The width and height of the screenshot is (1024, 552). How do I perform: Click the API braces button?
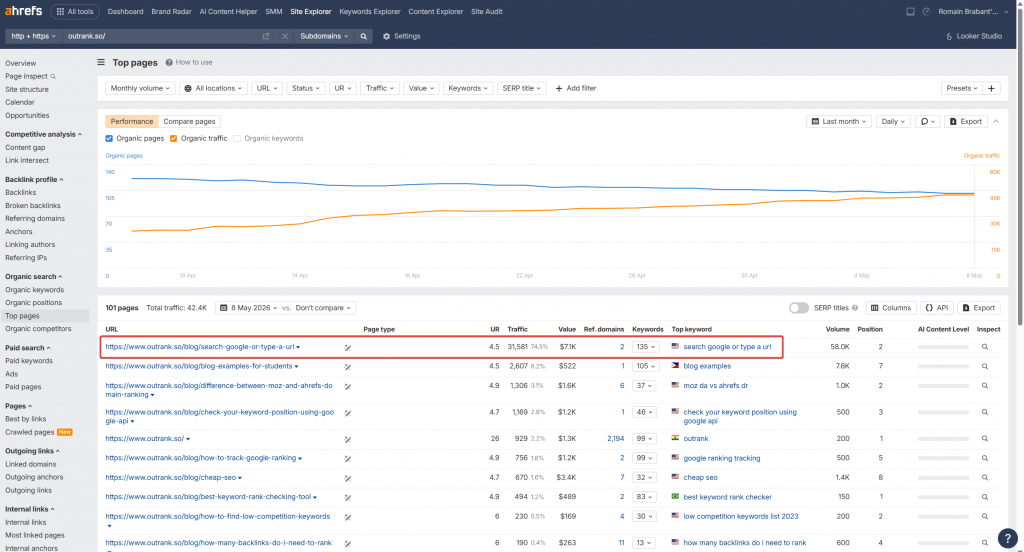936,308
